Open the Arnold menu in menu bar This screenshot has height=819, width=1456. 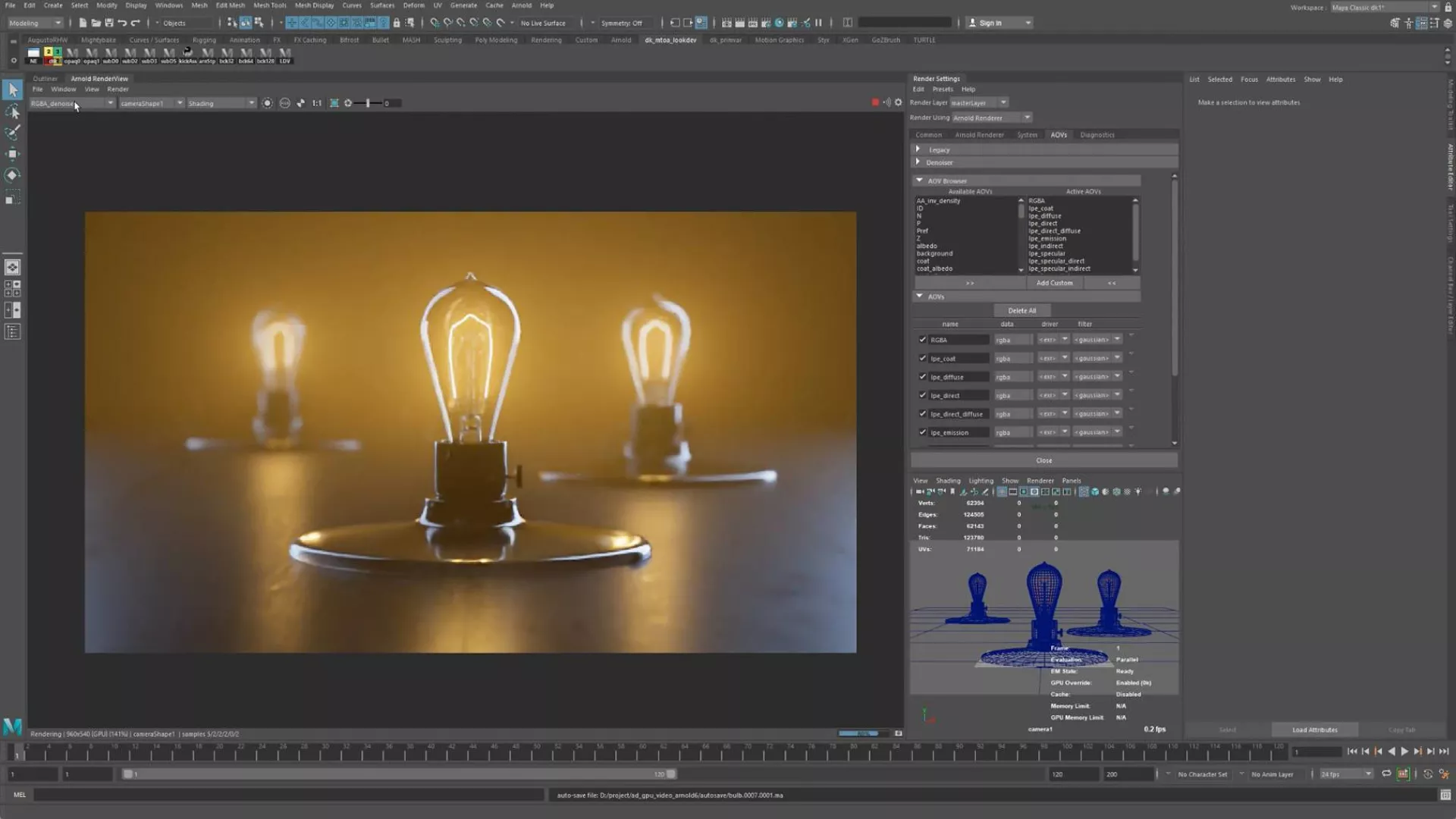tap(521, 5)
